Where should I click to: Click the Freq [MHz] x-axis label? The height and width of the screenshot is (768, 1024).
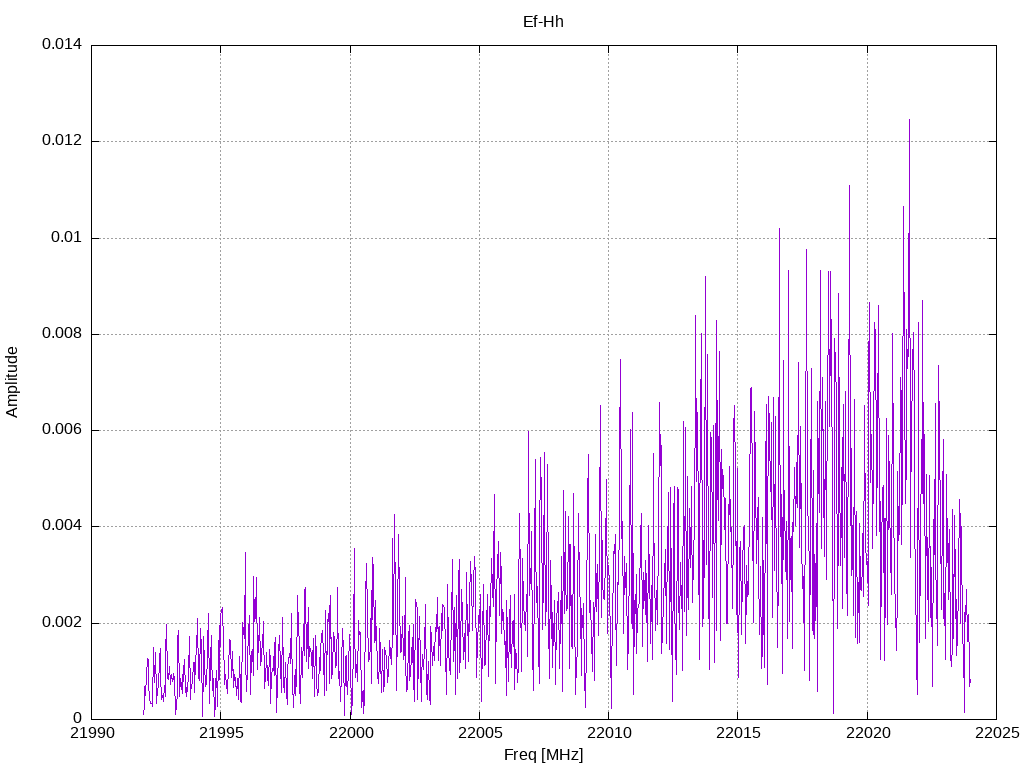point(543,755)
